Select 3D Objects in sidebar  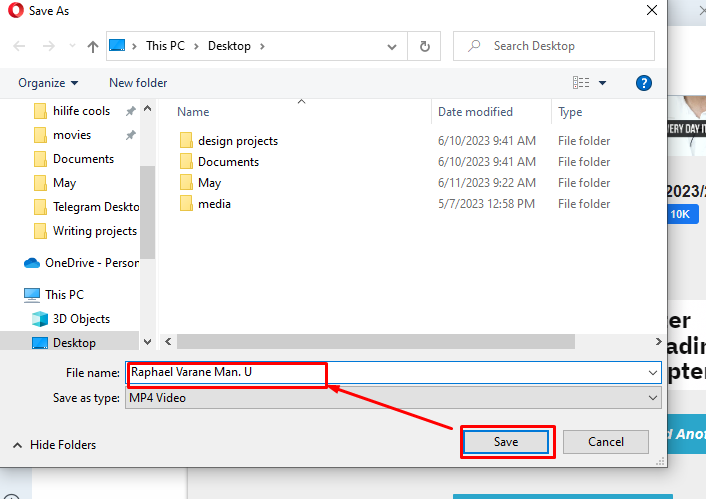click(x=81, y=319)
